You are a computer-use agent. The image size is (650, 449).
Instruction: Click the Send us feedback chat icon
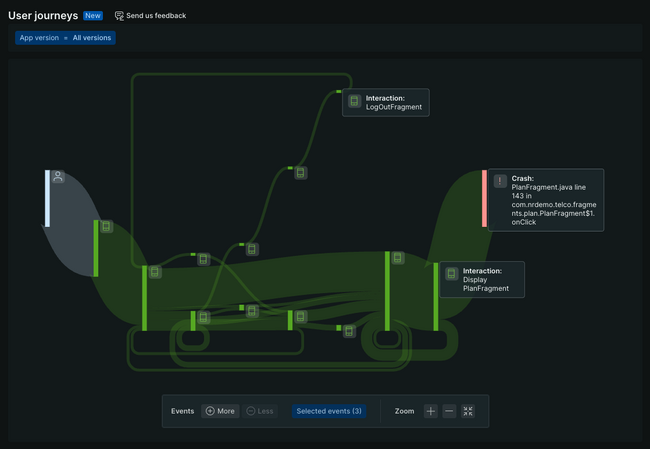tap(119, 16)
